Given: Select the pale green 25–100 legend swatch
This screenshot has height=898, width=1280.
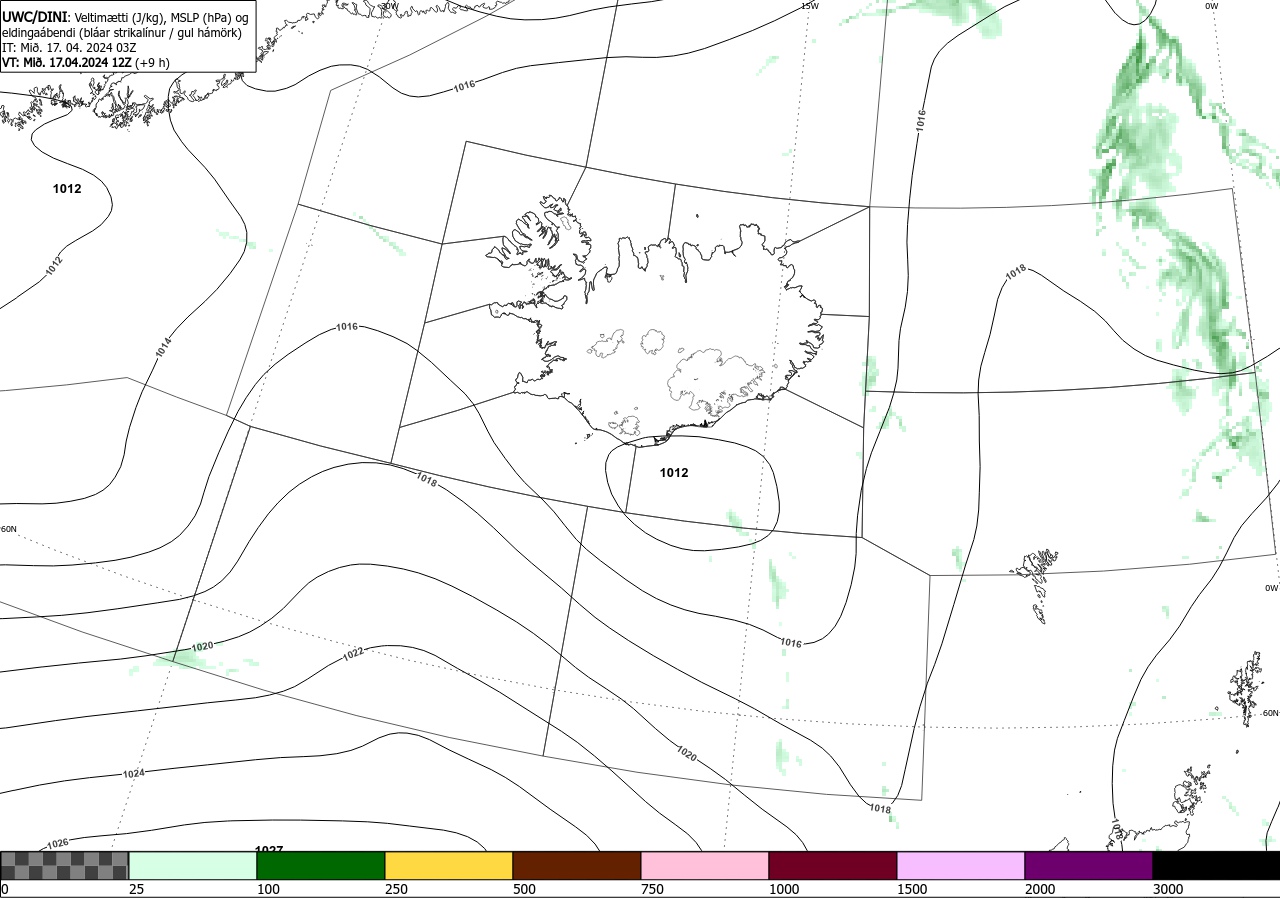Looking at the screenshot, I should (x=193, y=865).
